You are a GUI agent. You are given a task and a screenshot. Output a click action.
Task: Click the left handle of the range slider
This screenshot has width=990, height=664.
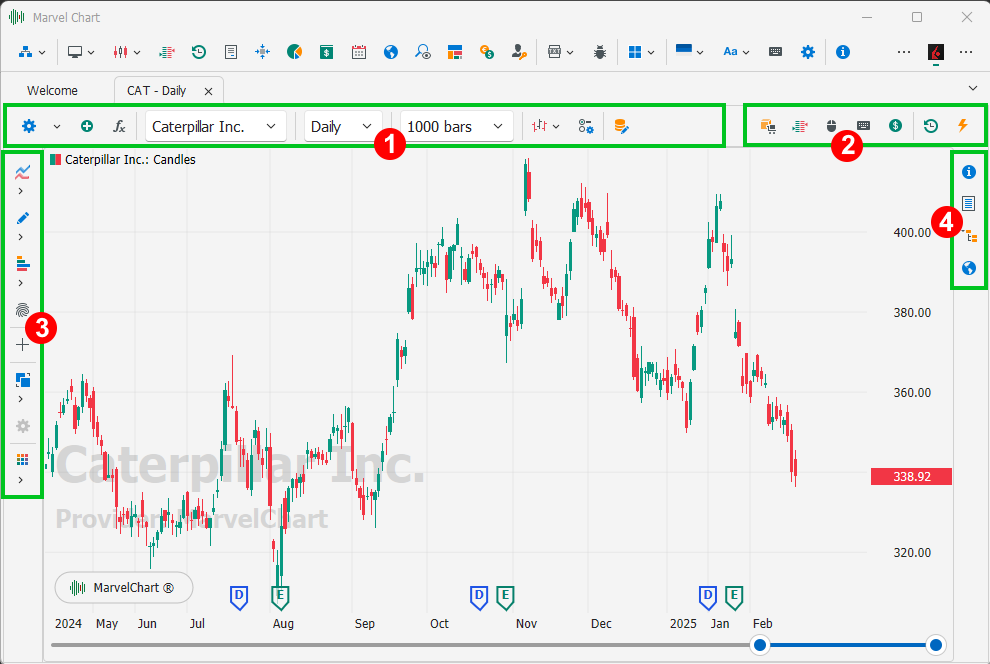[x=760, y=645]
